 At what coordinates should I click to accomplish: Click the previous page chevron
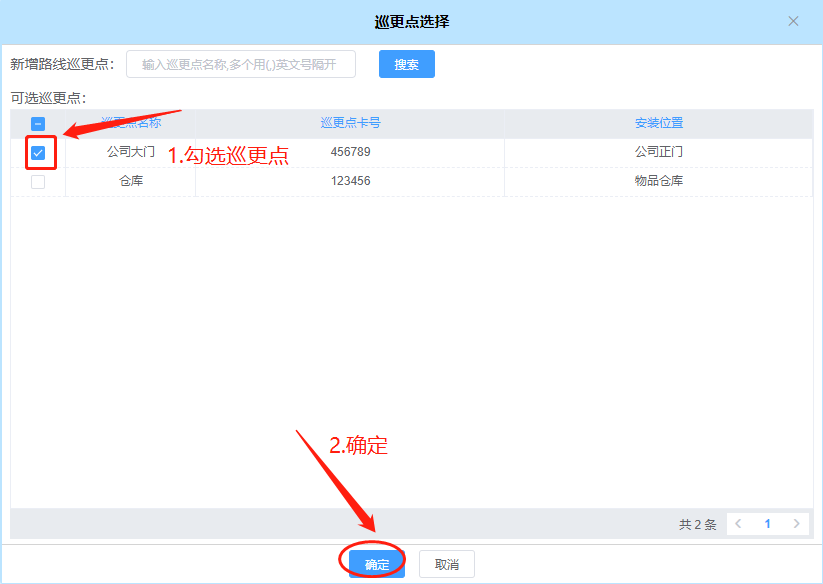tap(737, 523)
